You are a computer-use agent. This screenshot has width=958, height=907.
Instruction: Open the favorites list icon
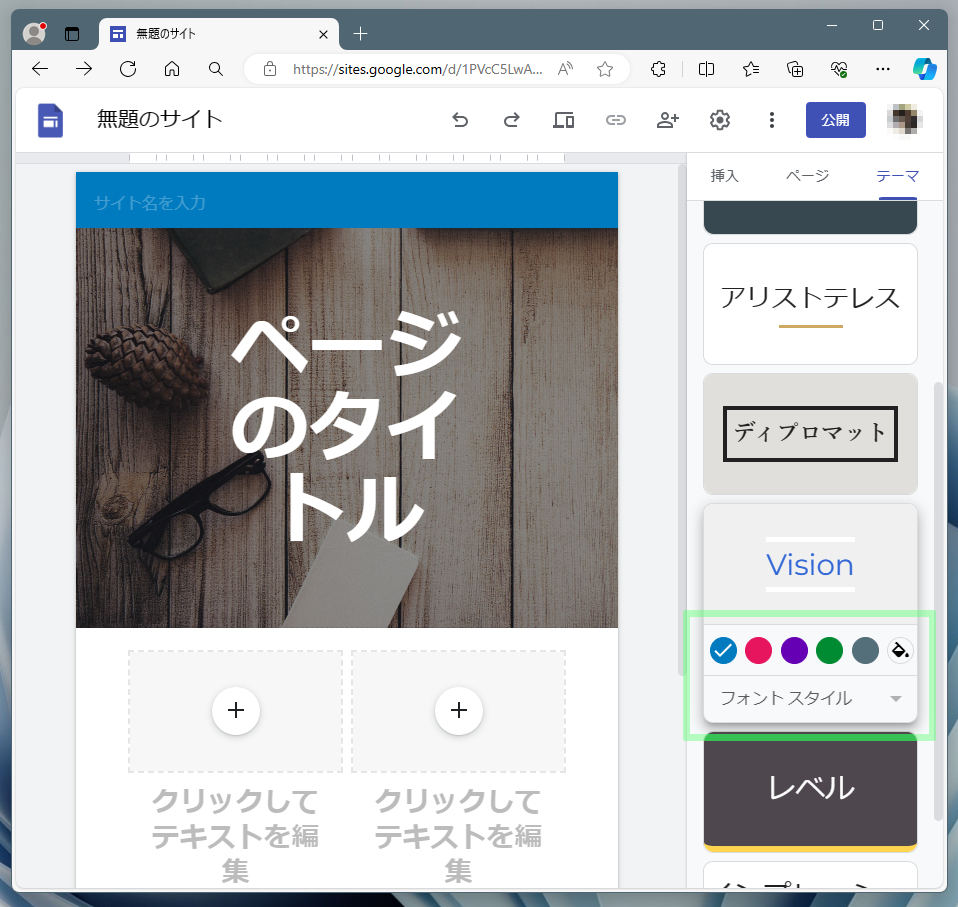point(751,69)
